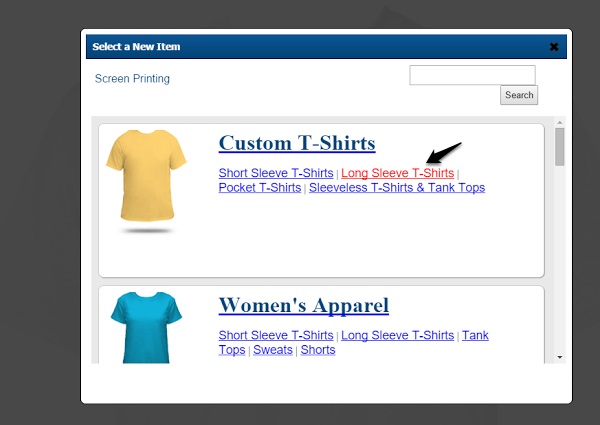This screenshot has height=425, width=600.
Task: Close the Select a New Item dialog
Action: click(553, 47)
